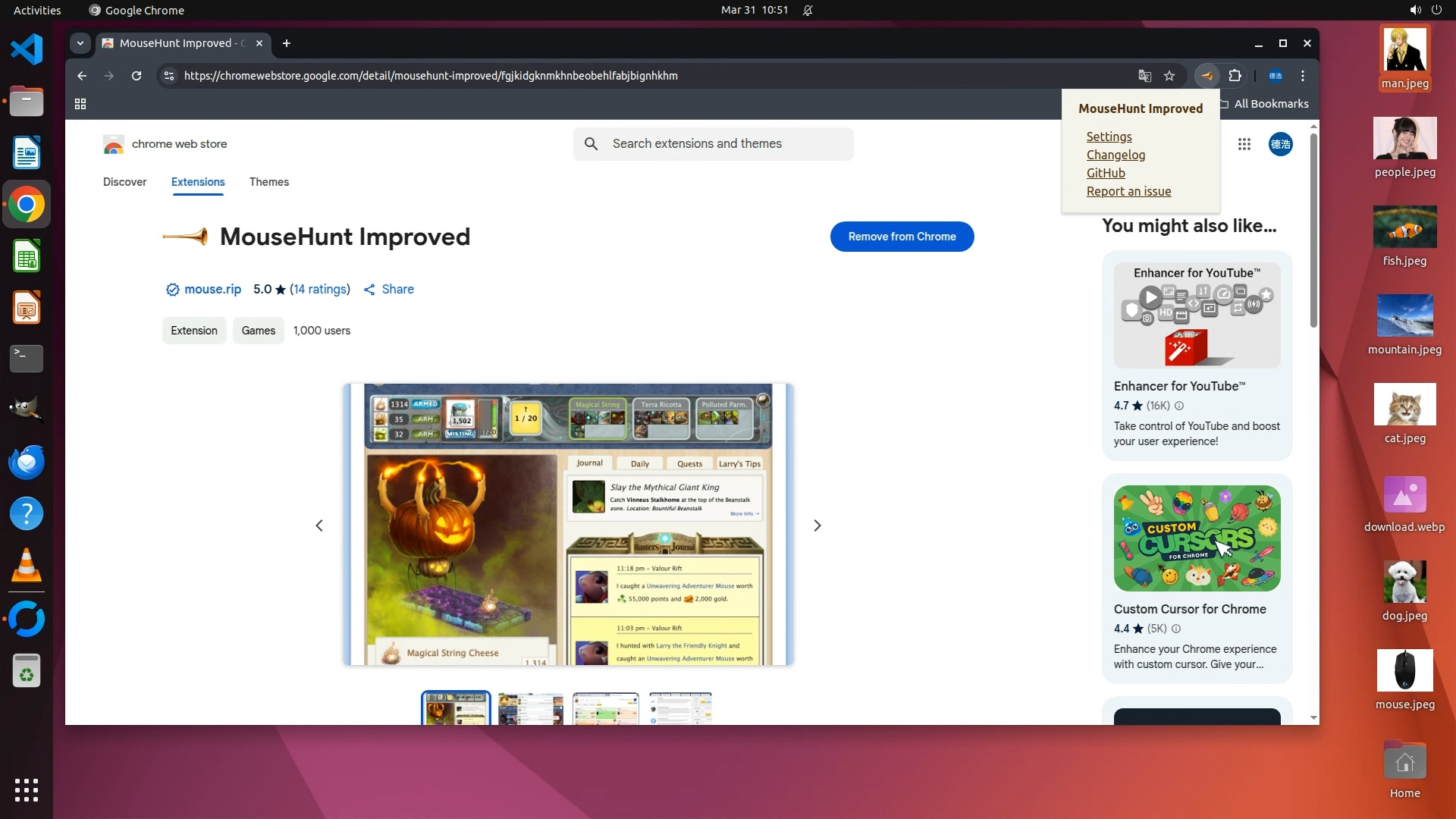Switch to the Themes tab
The image size is (1456, 819).
pos(268,182)
